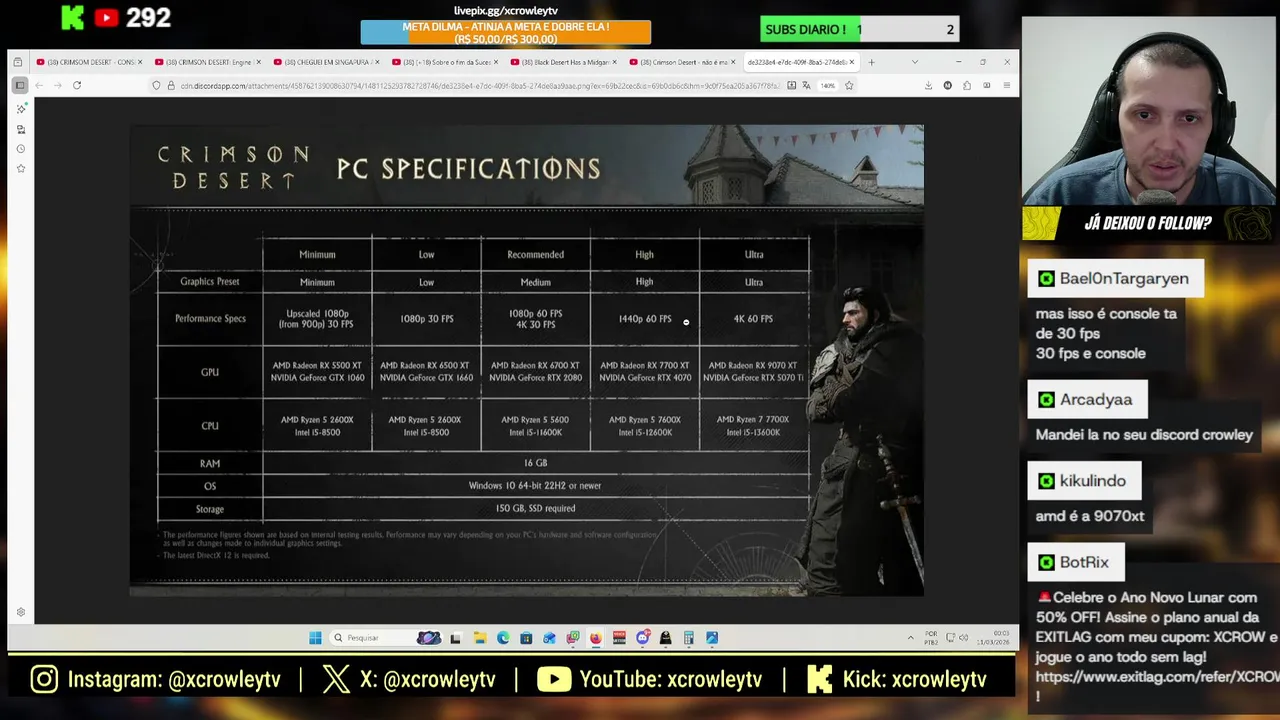Open File Explorer from the taskbar
The width and height of the screenshot is (1280, 720).
[480, 638]
